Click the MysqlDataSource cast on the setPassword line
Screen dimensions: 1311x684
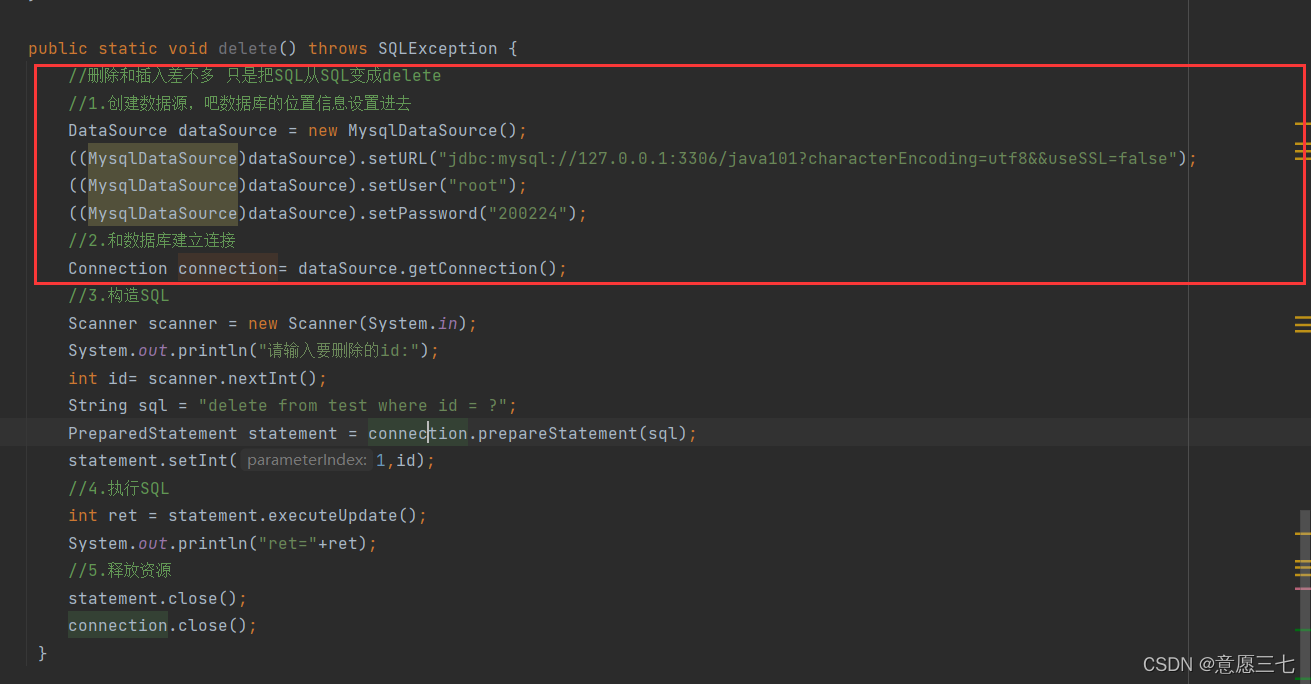162,213
